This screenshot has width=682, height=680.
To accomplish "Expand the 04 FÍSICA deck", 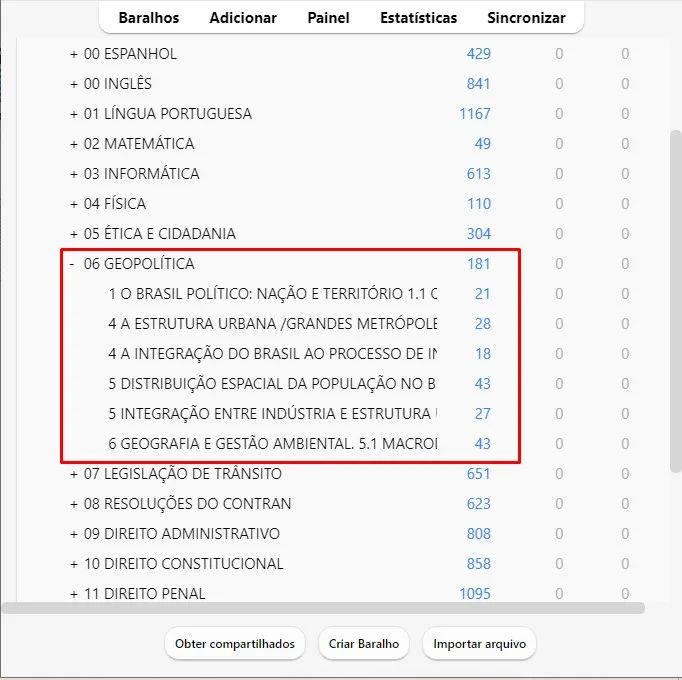I will (74, 204).
